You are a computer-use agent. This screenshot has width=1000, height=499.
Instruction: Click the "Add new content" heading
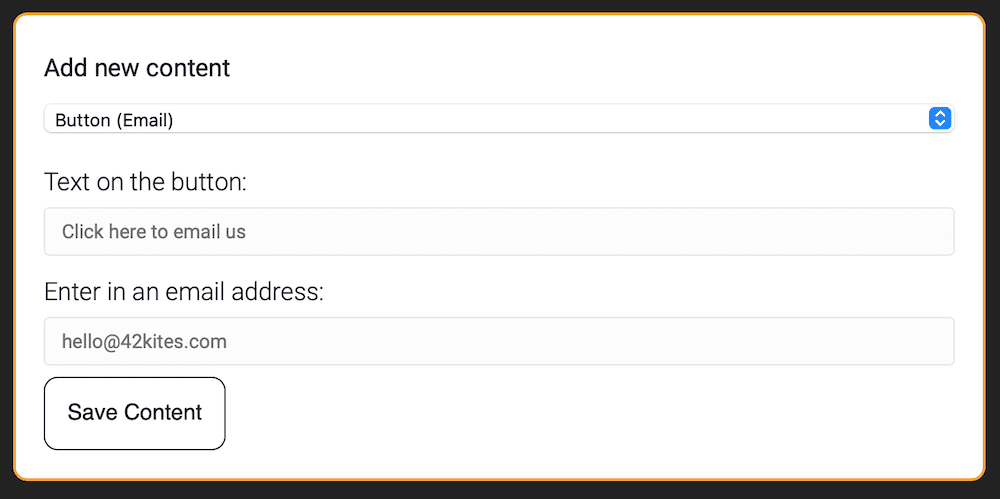tap(137, 68)
